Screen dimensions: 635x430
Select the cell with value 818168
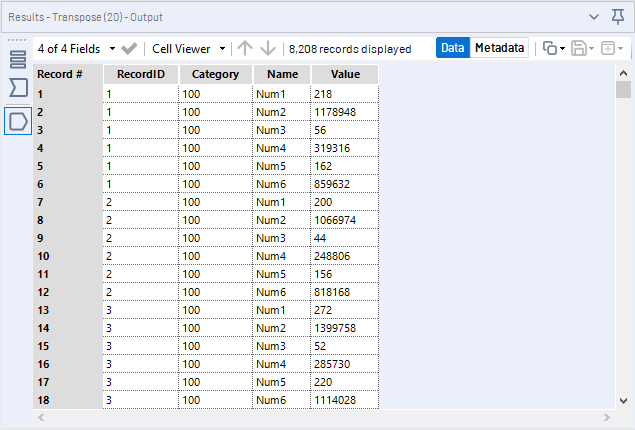click(x=345, y=292)
